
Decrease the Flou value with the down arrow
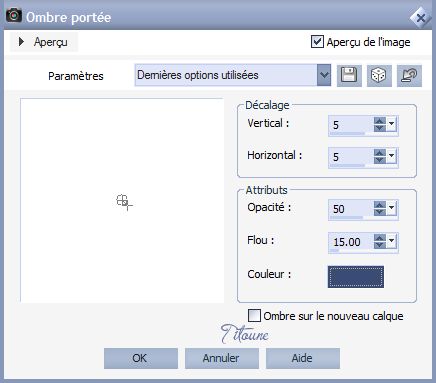[380, 245]
